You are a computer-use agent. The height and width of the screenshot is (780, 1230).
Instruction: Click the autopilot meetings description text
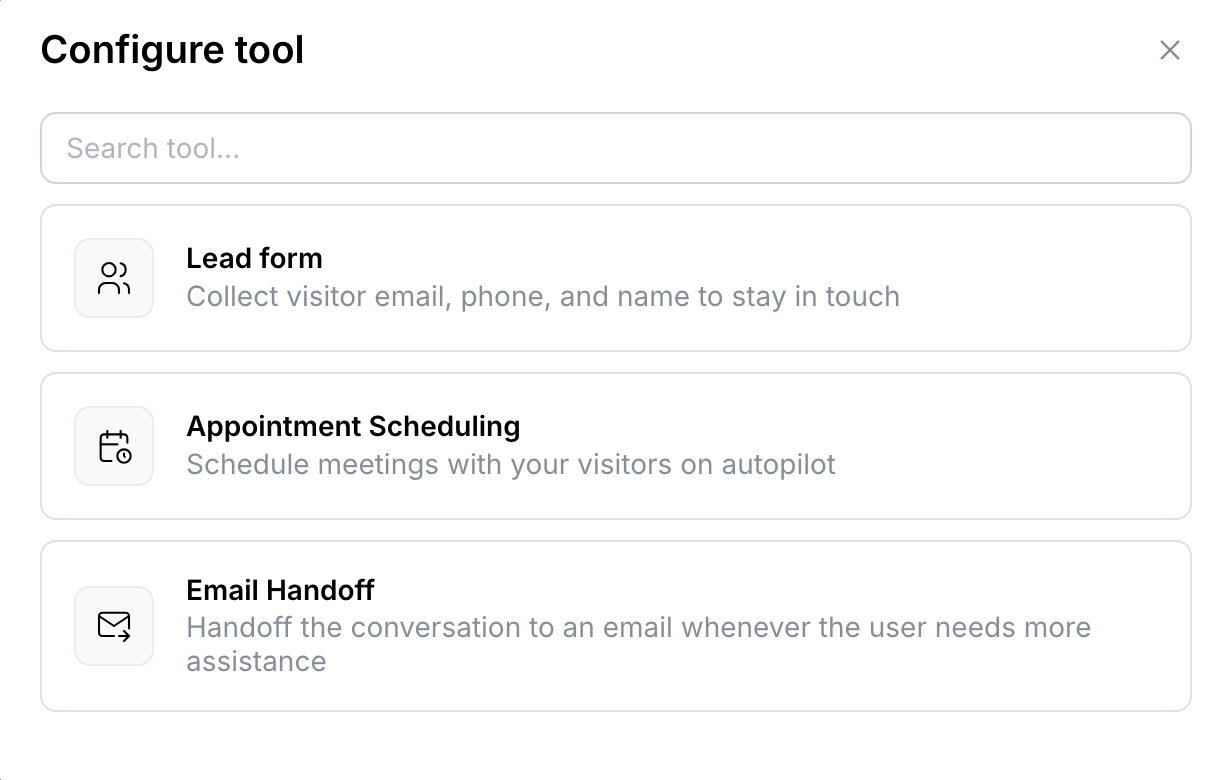coord(510,464)
